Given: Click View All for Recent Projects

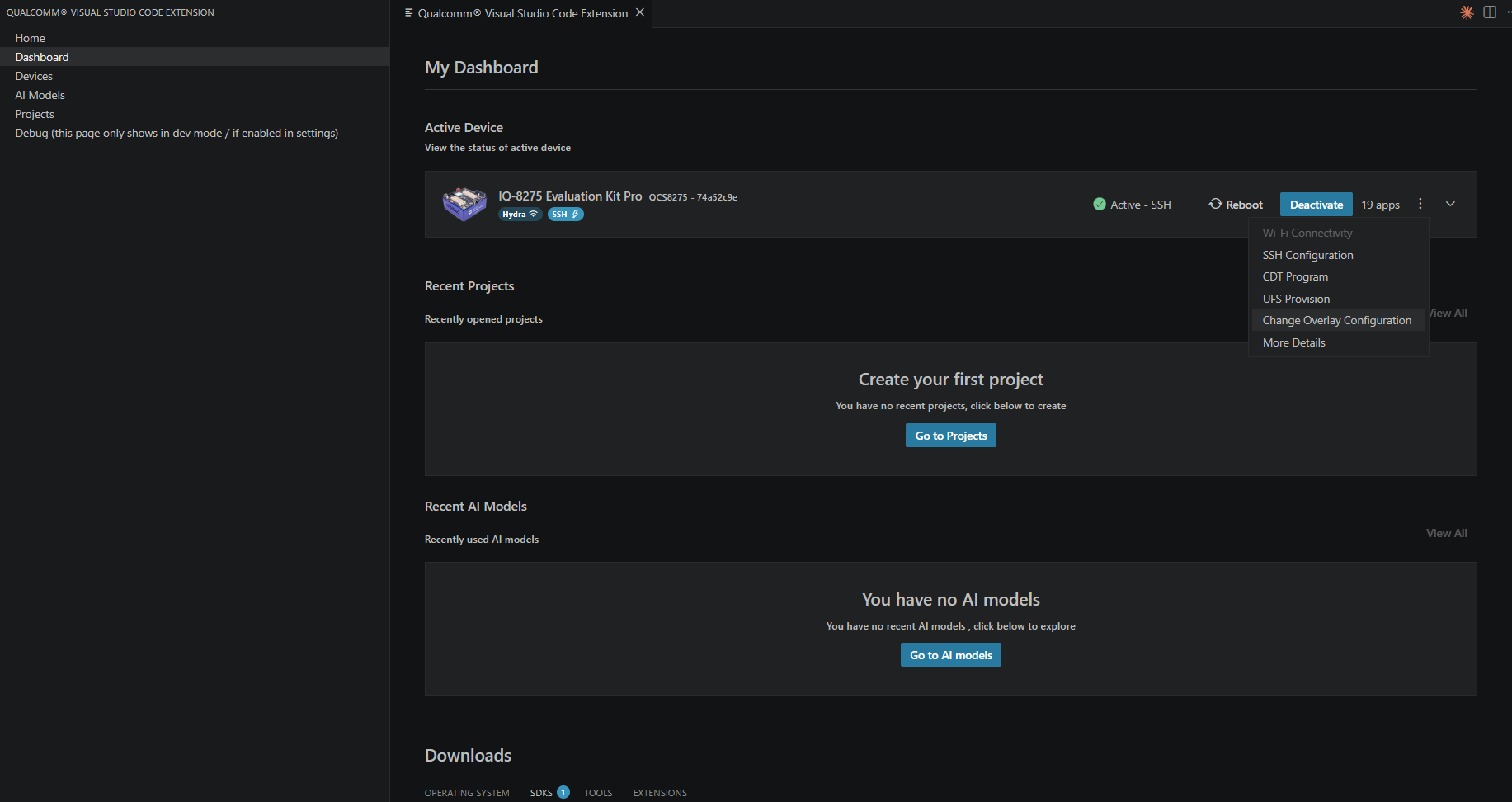Looking at the screenshot, I should tap(1447, 313).
